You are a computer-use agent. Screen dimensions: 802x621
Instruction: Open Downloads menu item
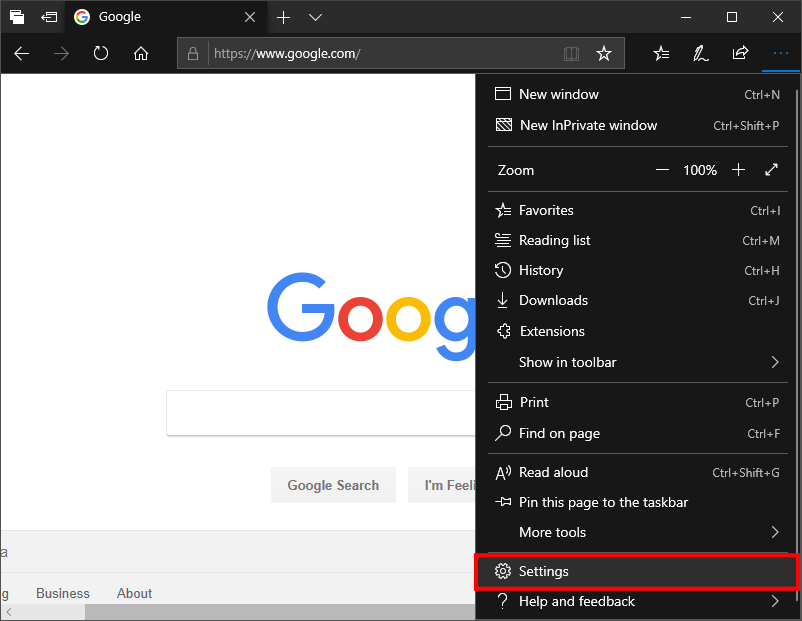(637, 300)
